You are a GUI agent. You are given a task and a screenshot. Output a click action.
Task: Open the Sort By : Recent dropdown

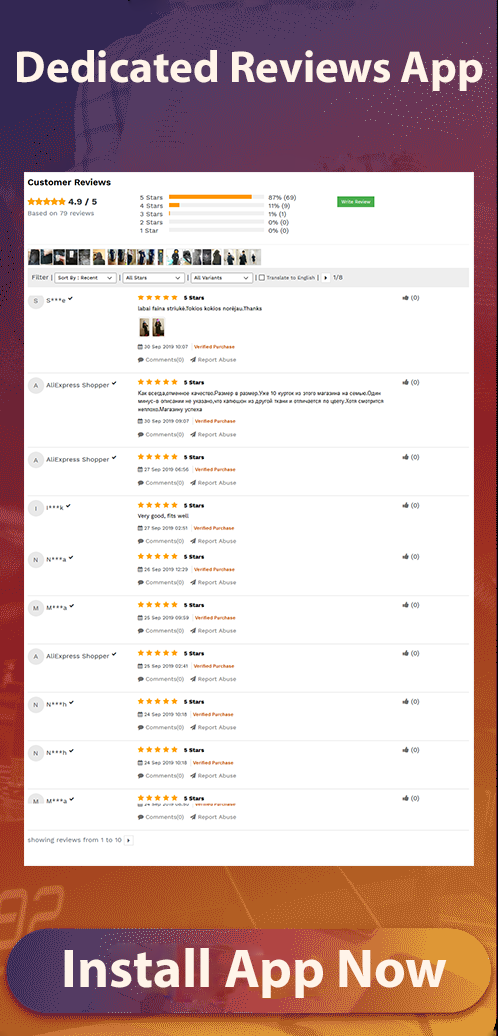click(x=86, y=278)
